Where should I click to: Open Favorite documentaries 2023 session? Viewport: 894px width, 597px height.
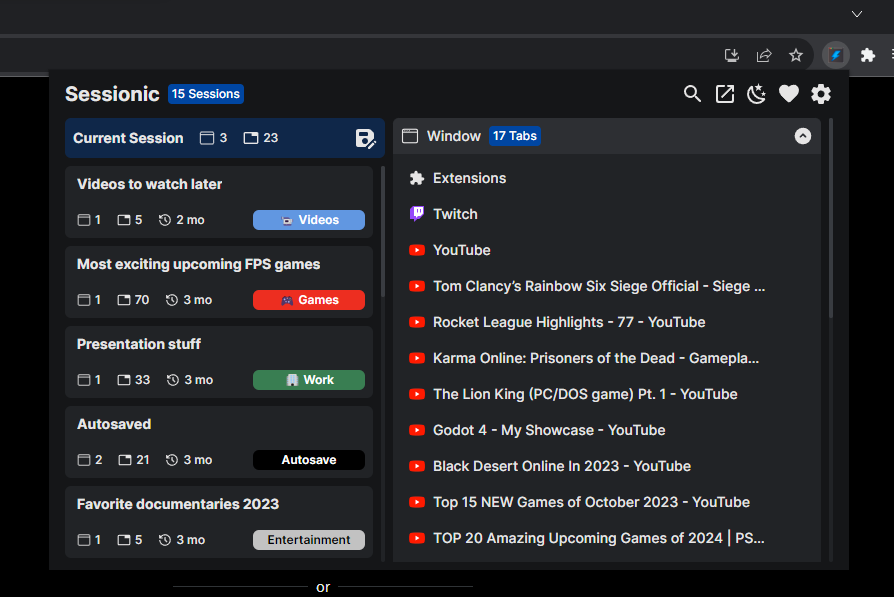[219, 522]
